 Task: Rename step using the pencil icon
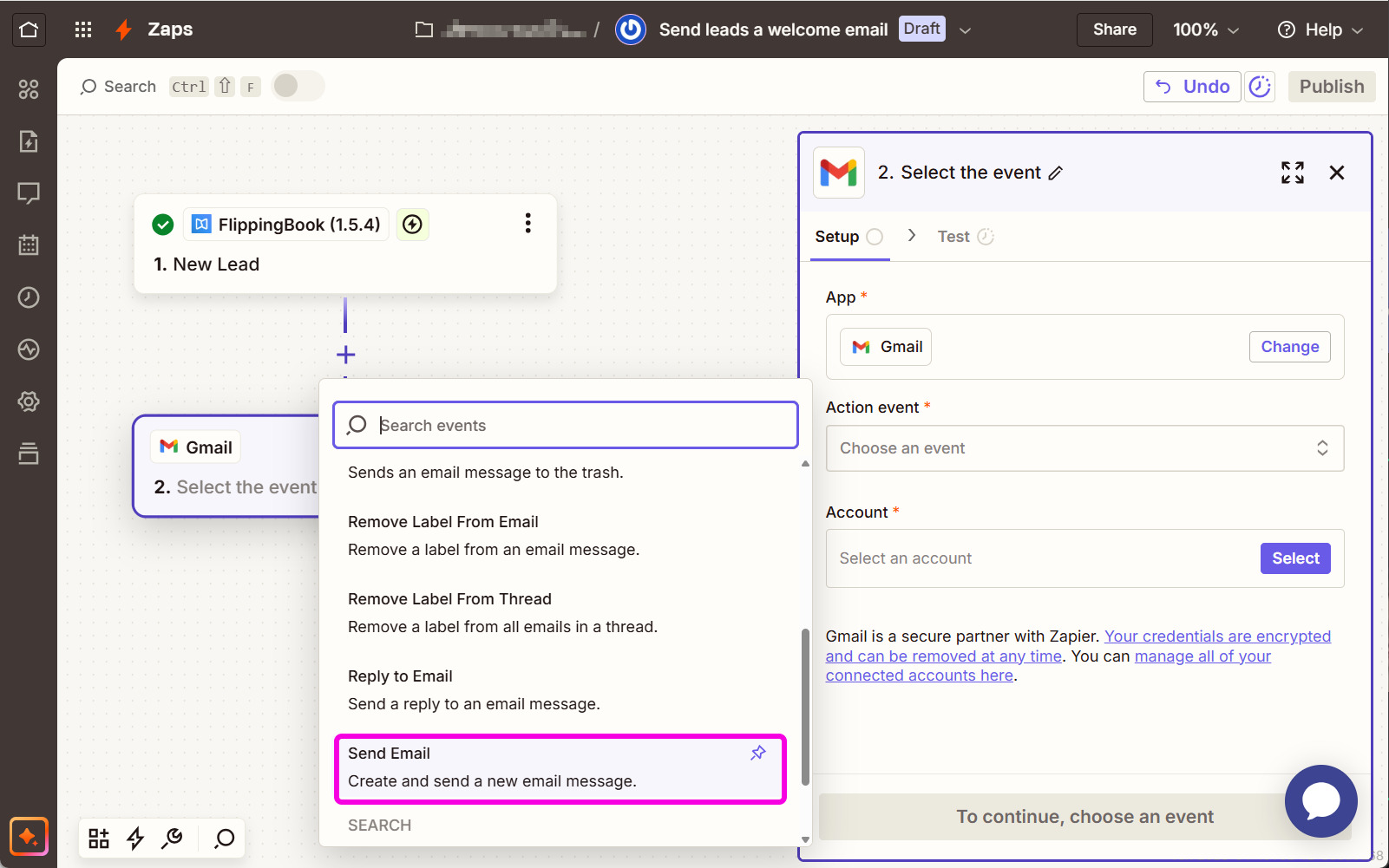click(x=1055, y=173)
